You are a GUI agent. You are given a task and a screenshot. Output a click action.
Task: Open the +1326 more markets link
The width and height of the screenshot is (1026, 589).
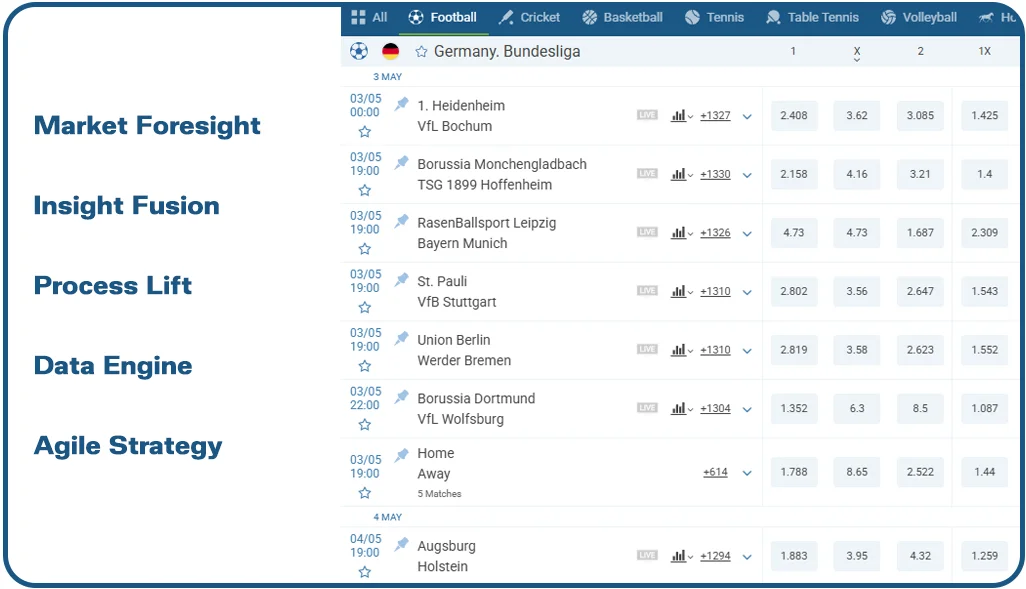click(715, 233)
